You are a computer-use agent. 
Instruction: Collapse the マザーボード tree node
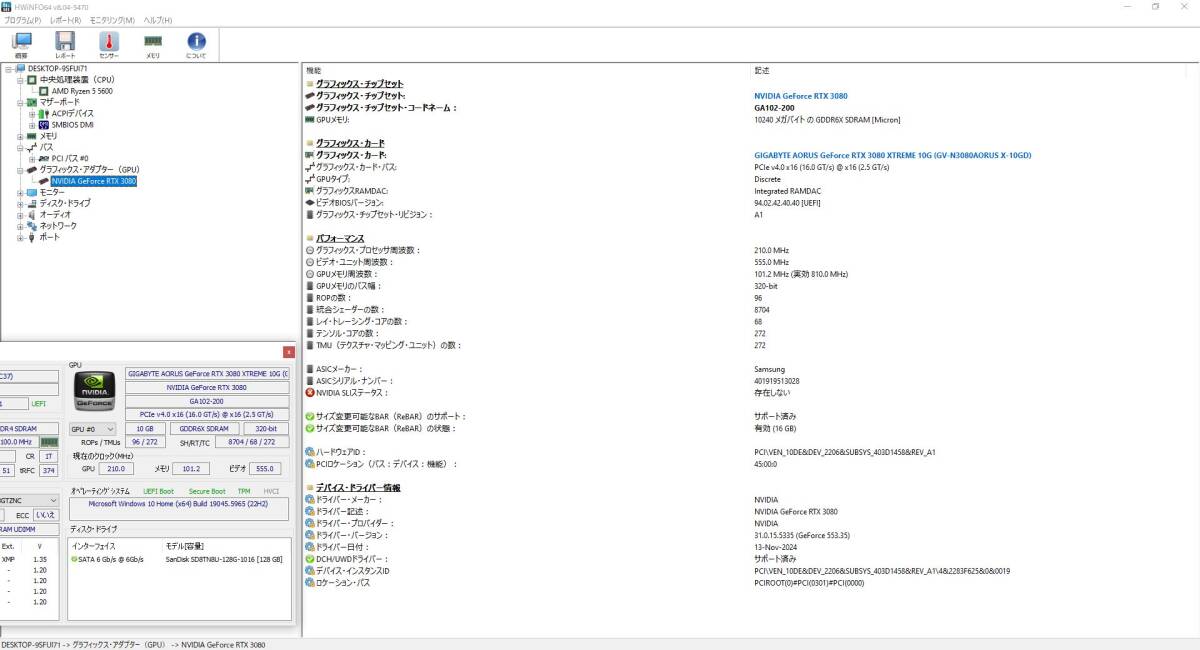tap(20, 102)
